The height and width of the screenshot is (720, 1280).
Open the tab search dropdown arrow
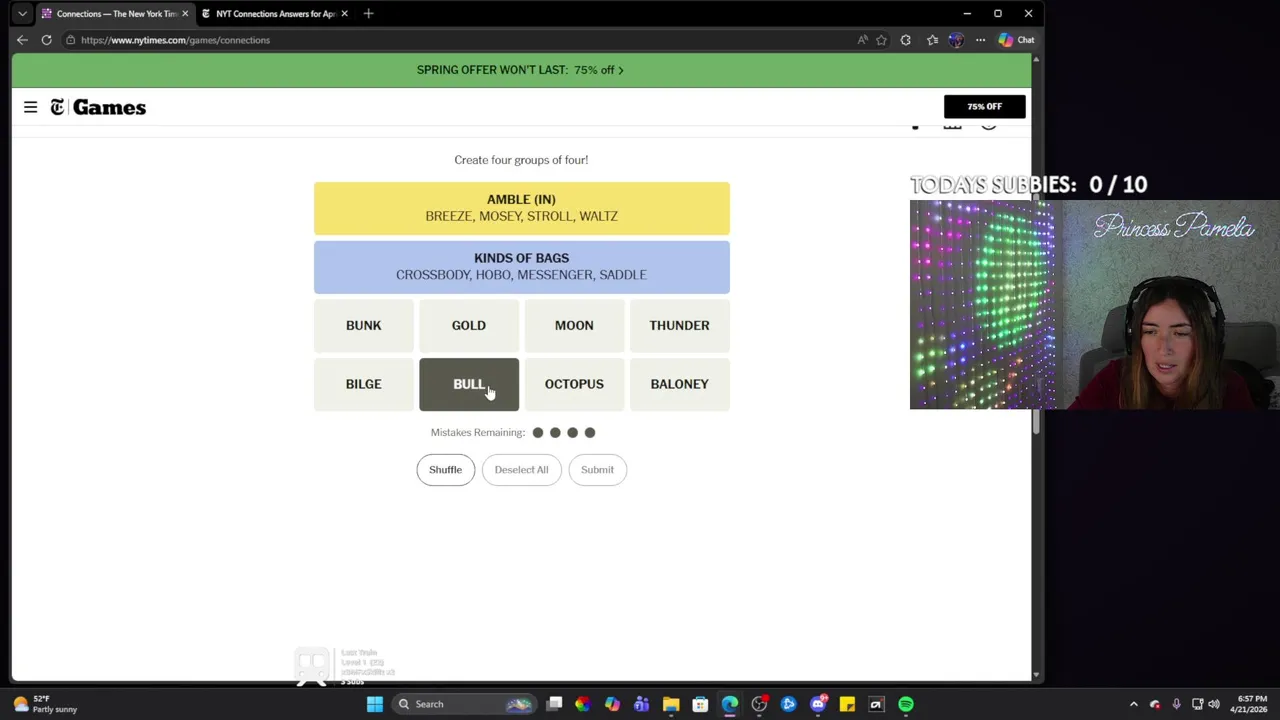[x=22, y=14]
